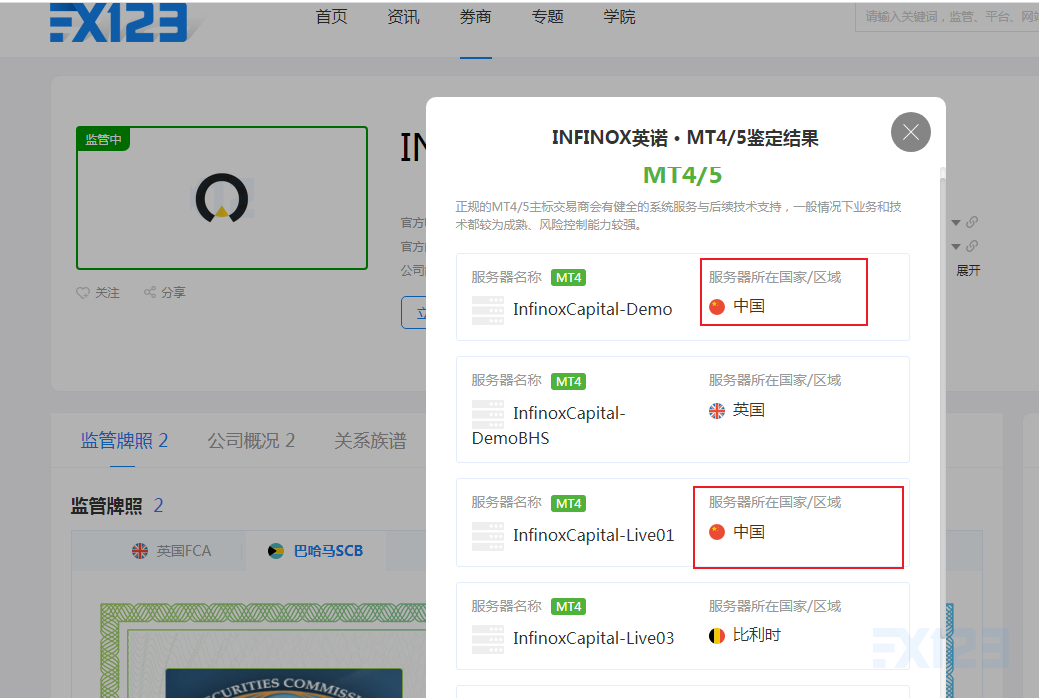Click the Bahamas flag on 巴哈马SCB tab
The width and height of the screenshot is (1039, 698).
tap(276, 551)
